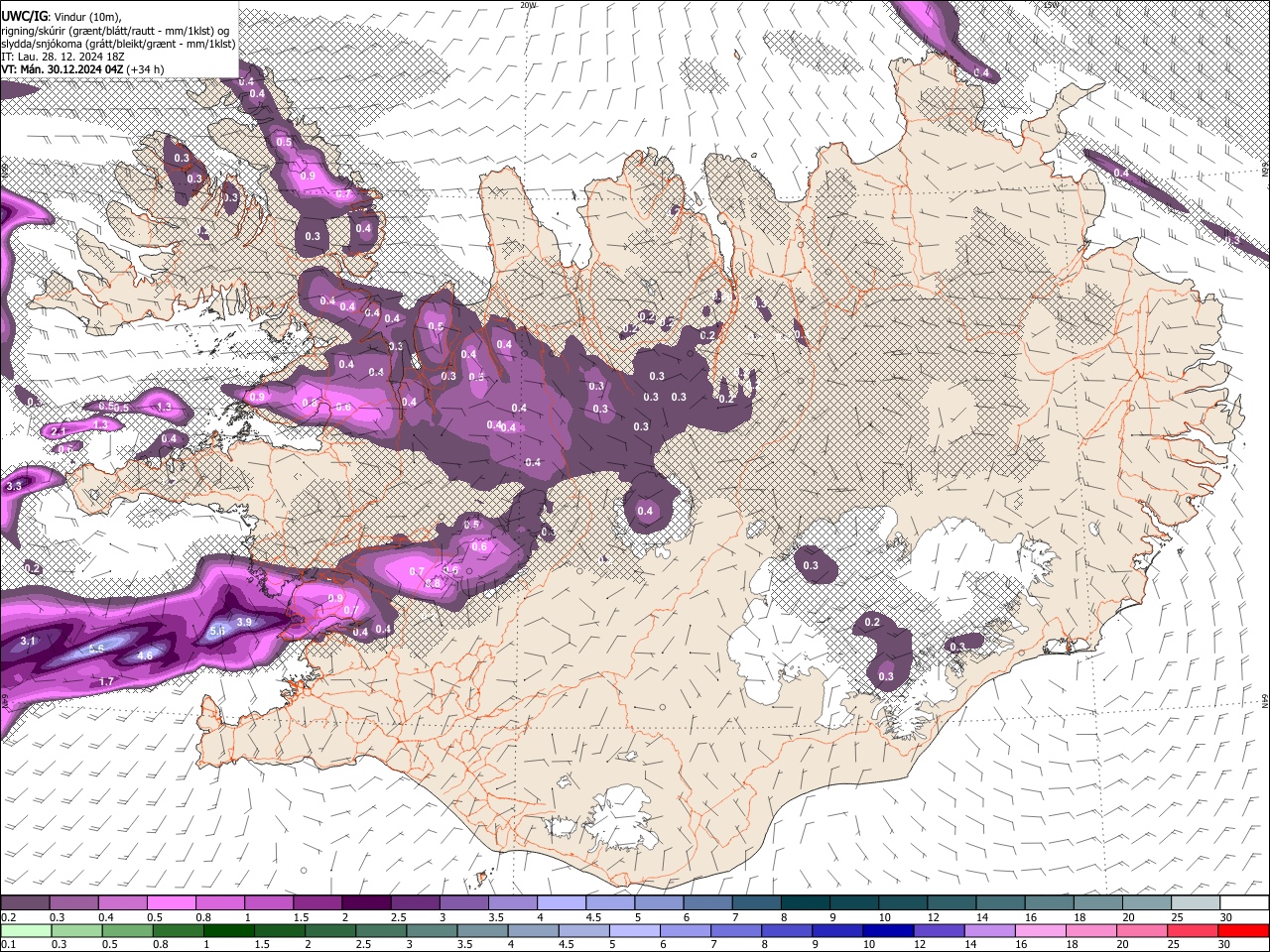
Task: Pick the rain-row swatch between 1 and 1.5
Action: tap(229, 930)
